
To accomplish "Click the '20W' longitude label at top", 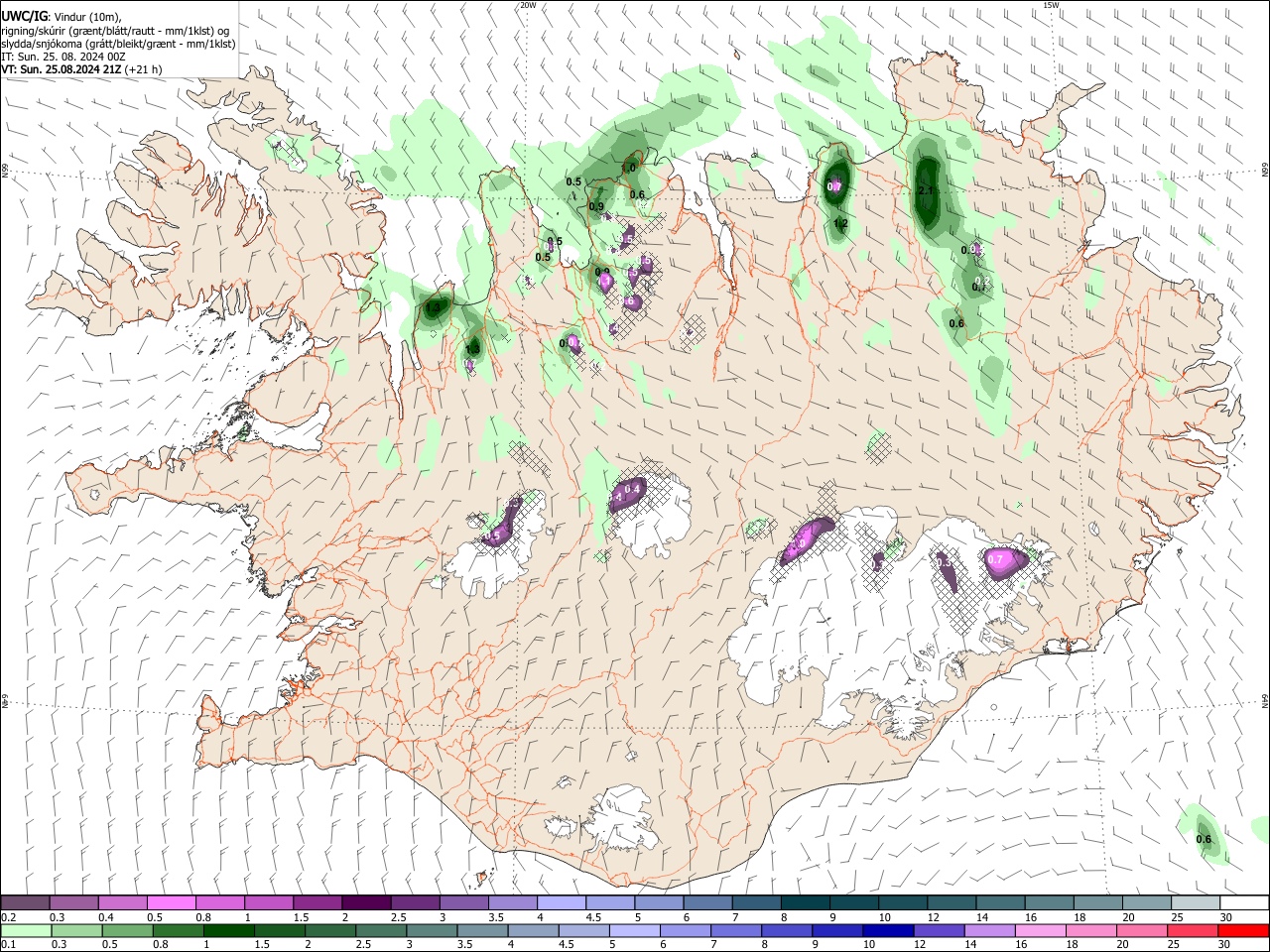I will [528, 5].
